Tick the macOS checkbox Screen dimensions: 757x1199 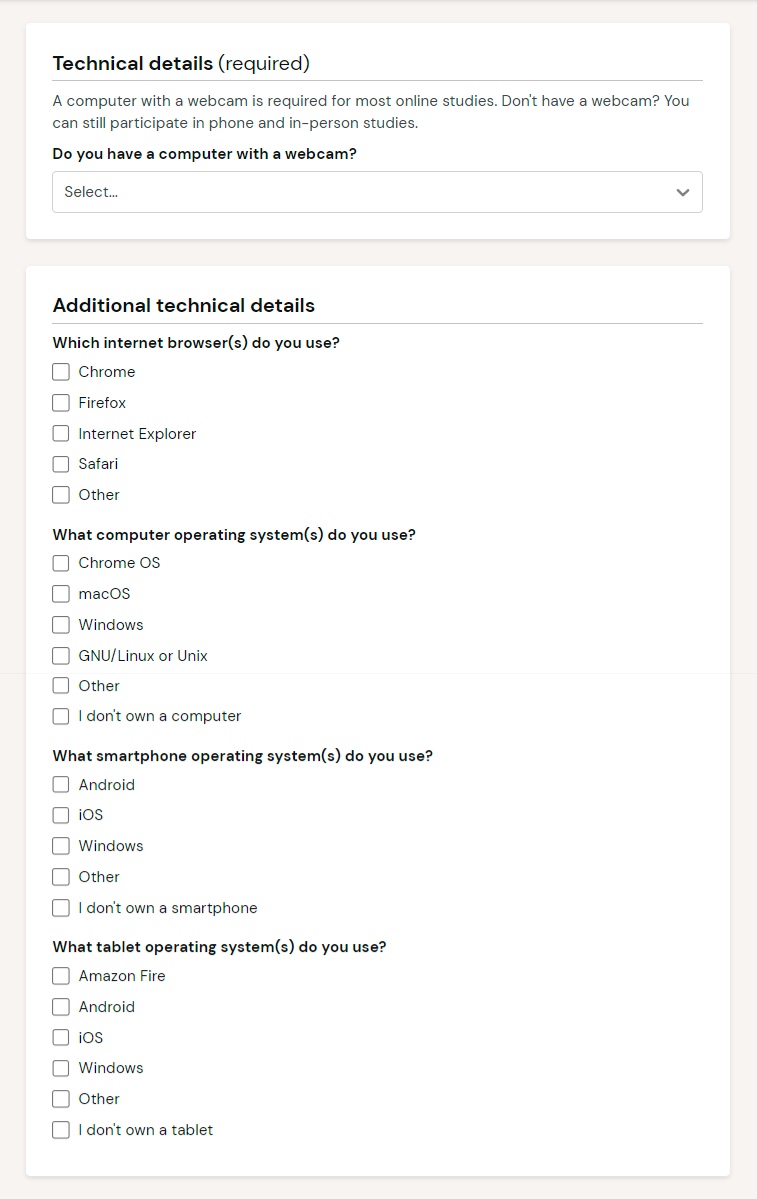[x=61, y=594]
